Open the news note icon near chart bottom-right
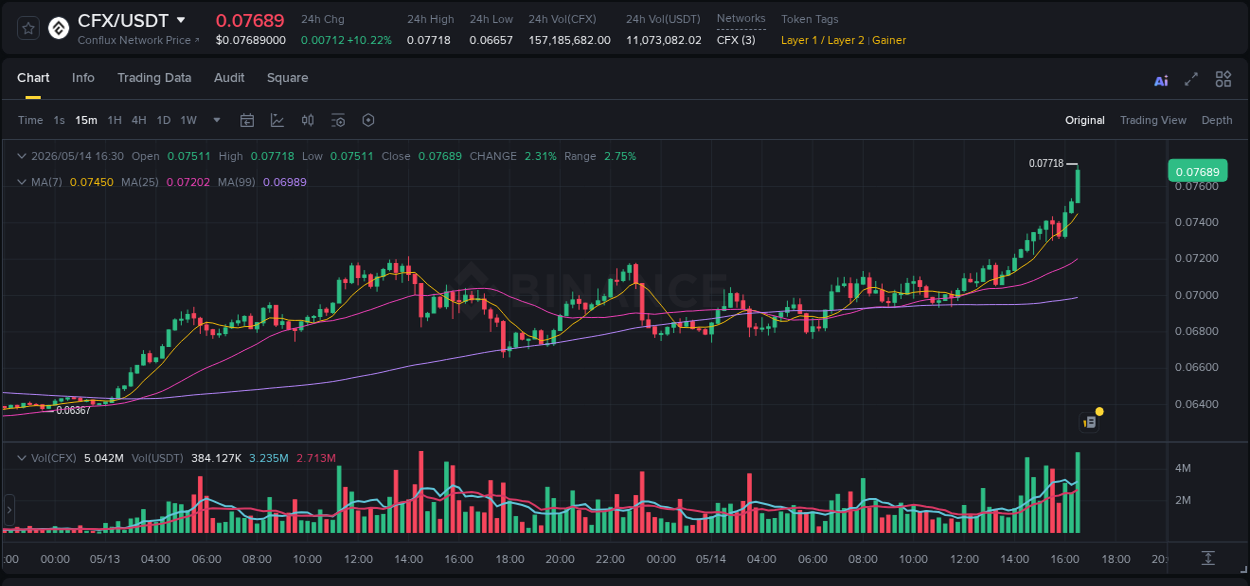 pos(1090,422)
